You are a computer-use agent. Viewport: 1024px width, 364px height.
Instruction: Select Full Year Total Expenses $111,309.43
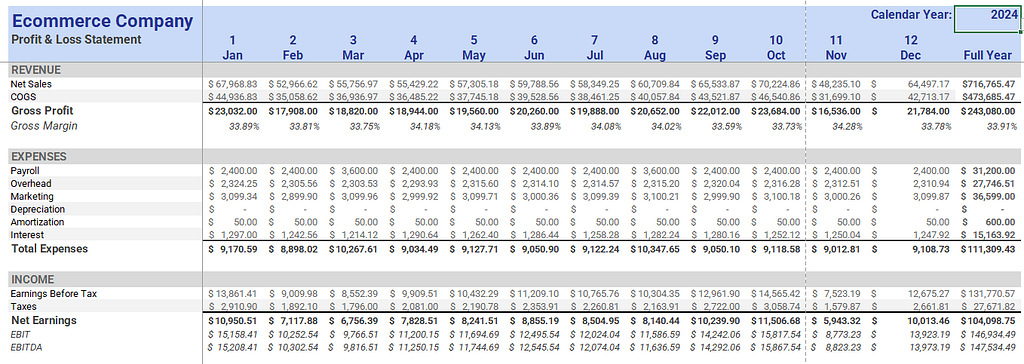(x=989, y=249)
